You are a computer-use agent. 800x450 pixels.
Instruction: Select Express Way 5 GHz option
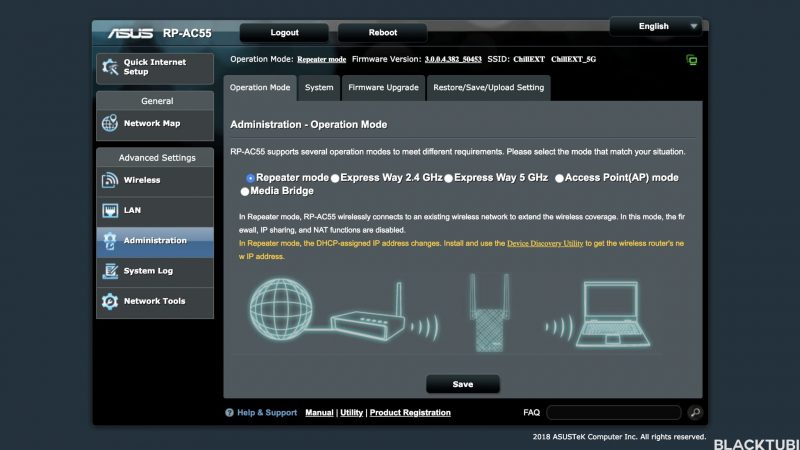(x=448, y=178)
